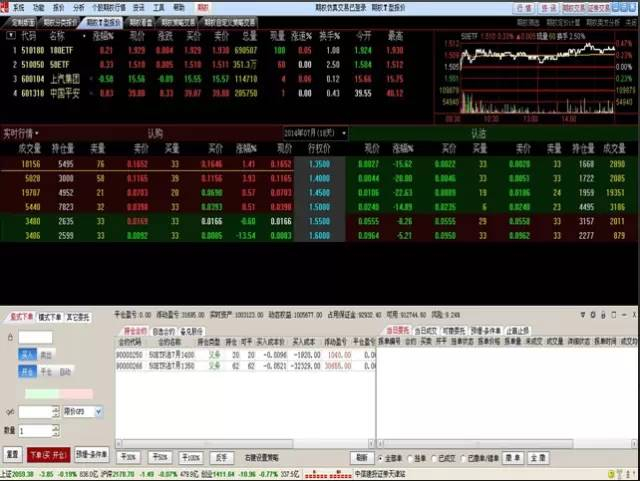Click the 刷新 refresh button
The height and width of the screenshot is (481, 640).
[x=362, y=457]
